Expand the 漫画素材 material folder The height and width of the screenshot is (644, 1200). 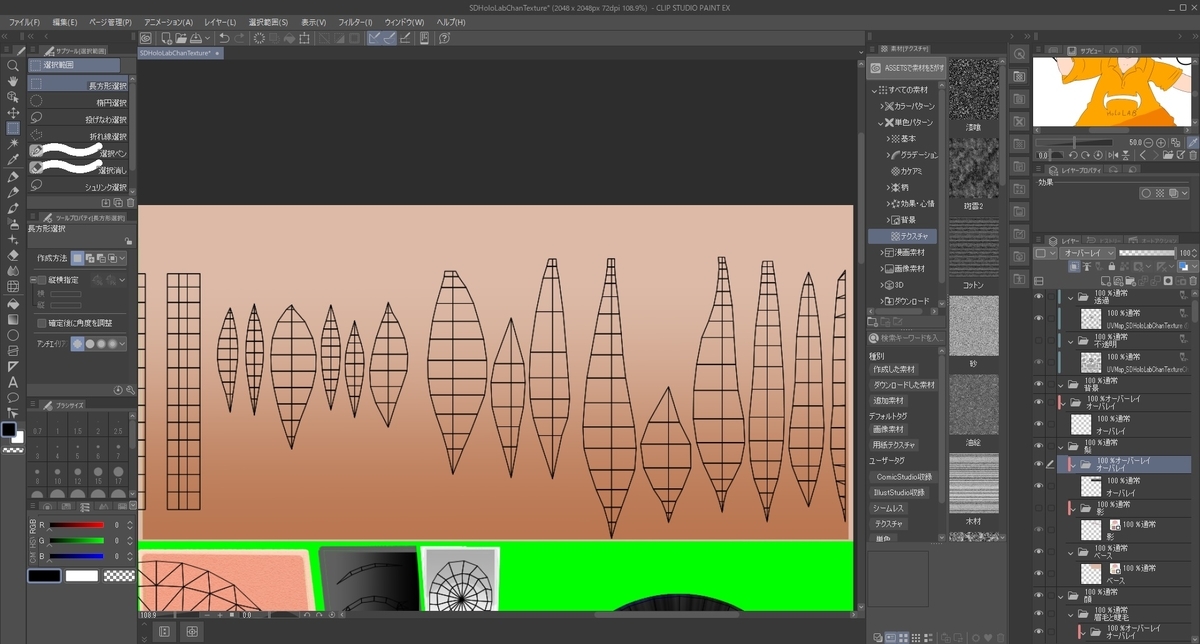[x=882, y=253]
